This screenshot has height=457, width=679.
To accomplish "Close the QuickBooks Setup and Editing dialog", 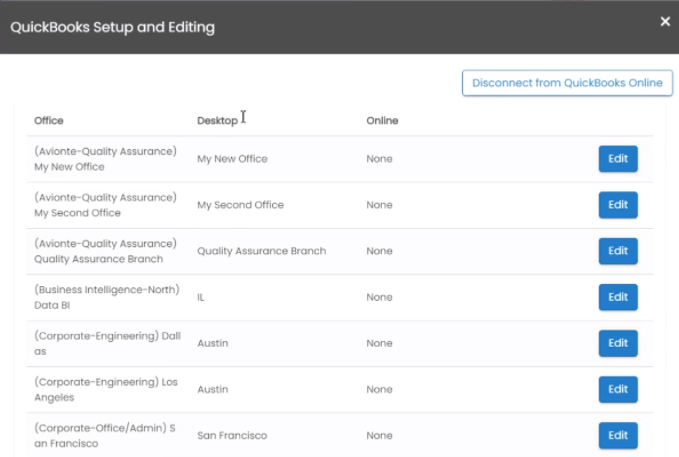I will pyautogui.click(x=665, y=21).
